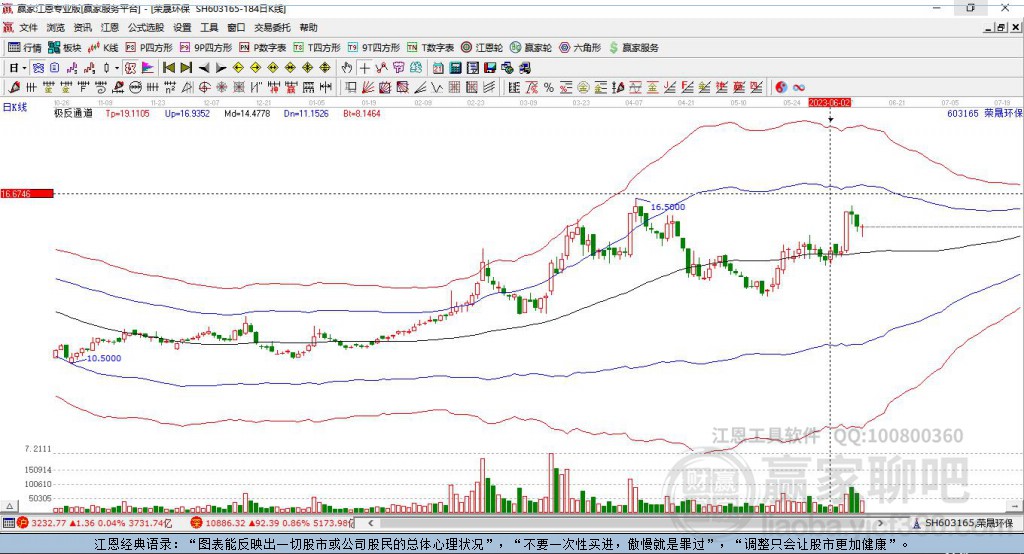Screen dimensions: 1024x554
Task: Click the blue infinity symbol icon
Action: point(799,88)
